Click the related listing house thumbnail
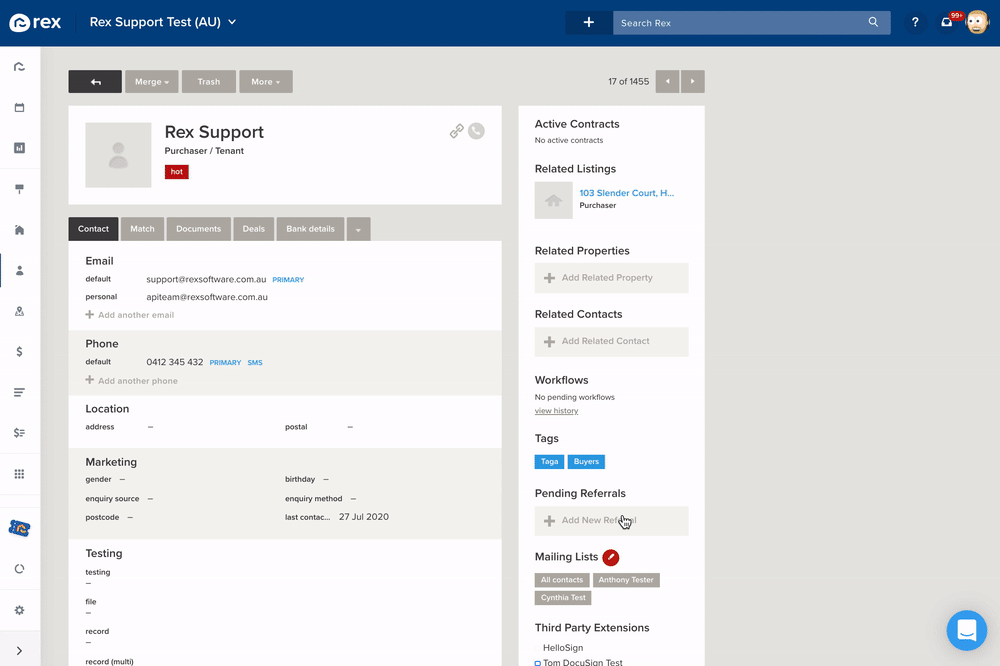This screenshot has width=1000, height=666. (554, 200)
